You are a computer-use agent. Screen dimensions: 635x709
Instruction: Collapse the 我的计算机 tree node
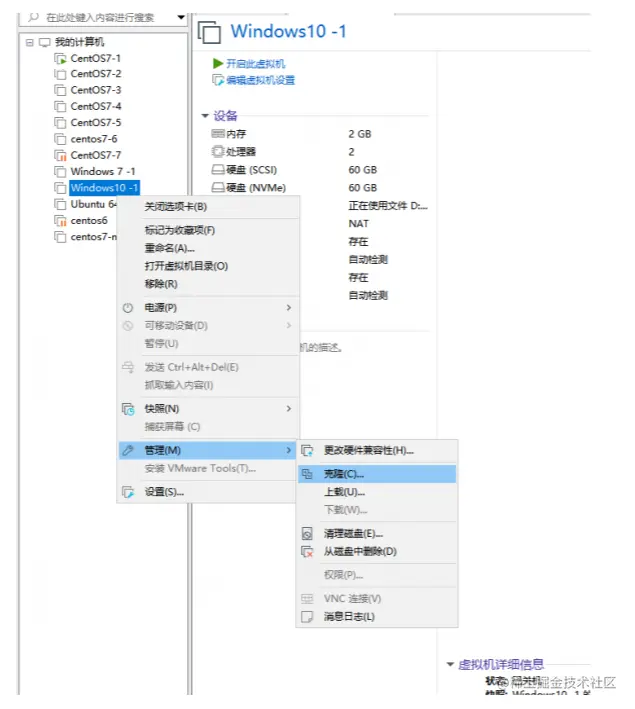coord(29,43)
